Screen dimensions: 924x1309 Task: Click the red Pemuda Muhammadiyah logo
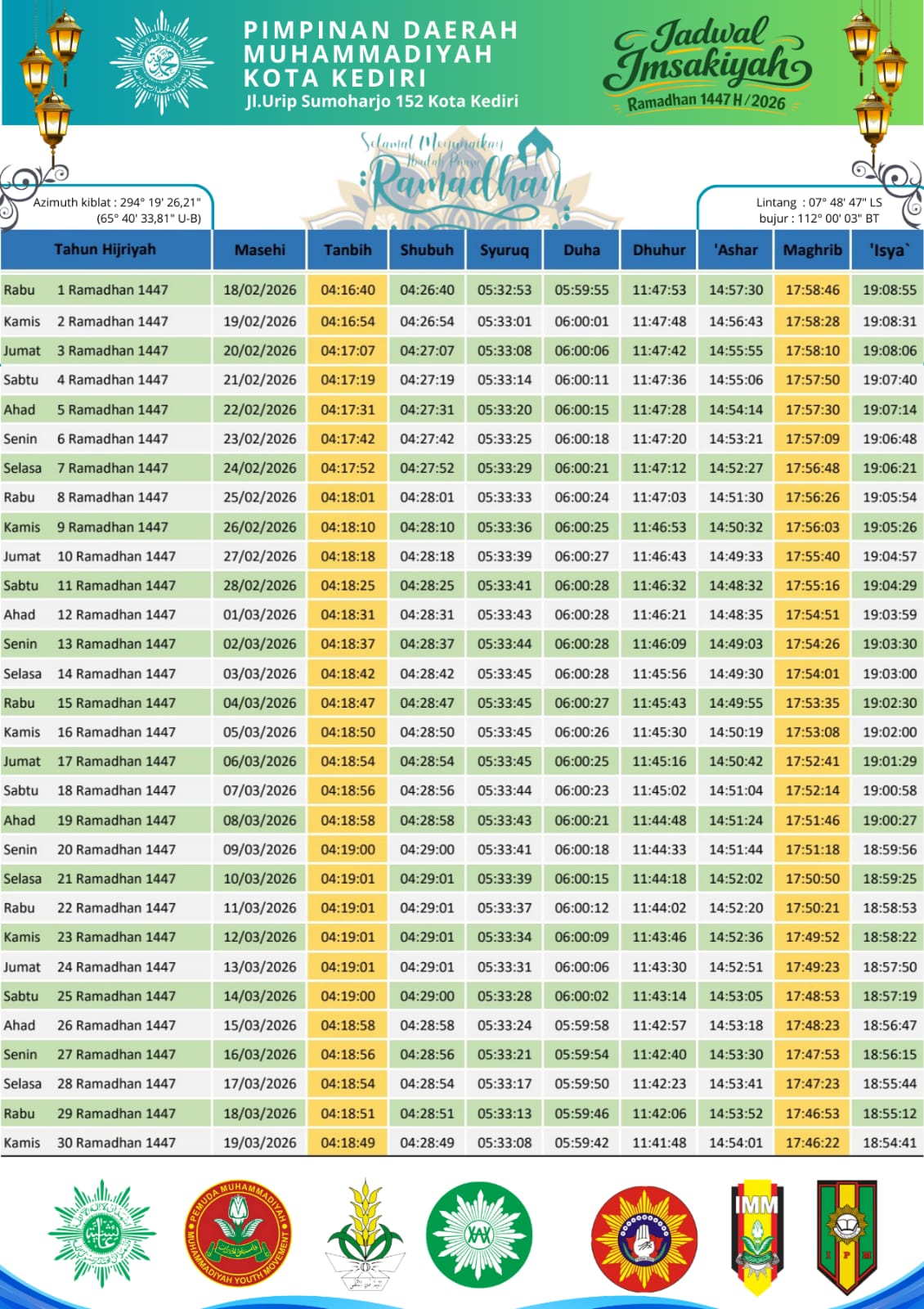coord(239,1233)
